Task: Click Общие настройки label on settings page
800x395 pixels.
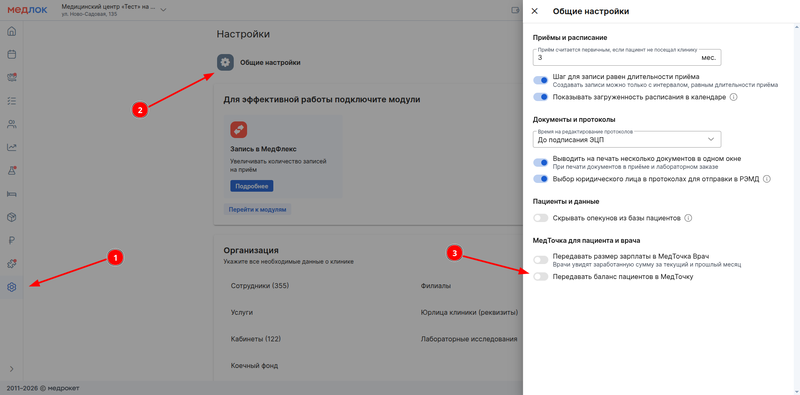Action: pyautogui.click(x=270, y=63)
